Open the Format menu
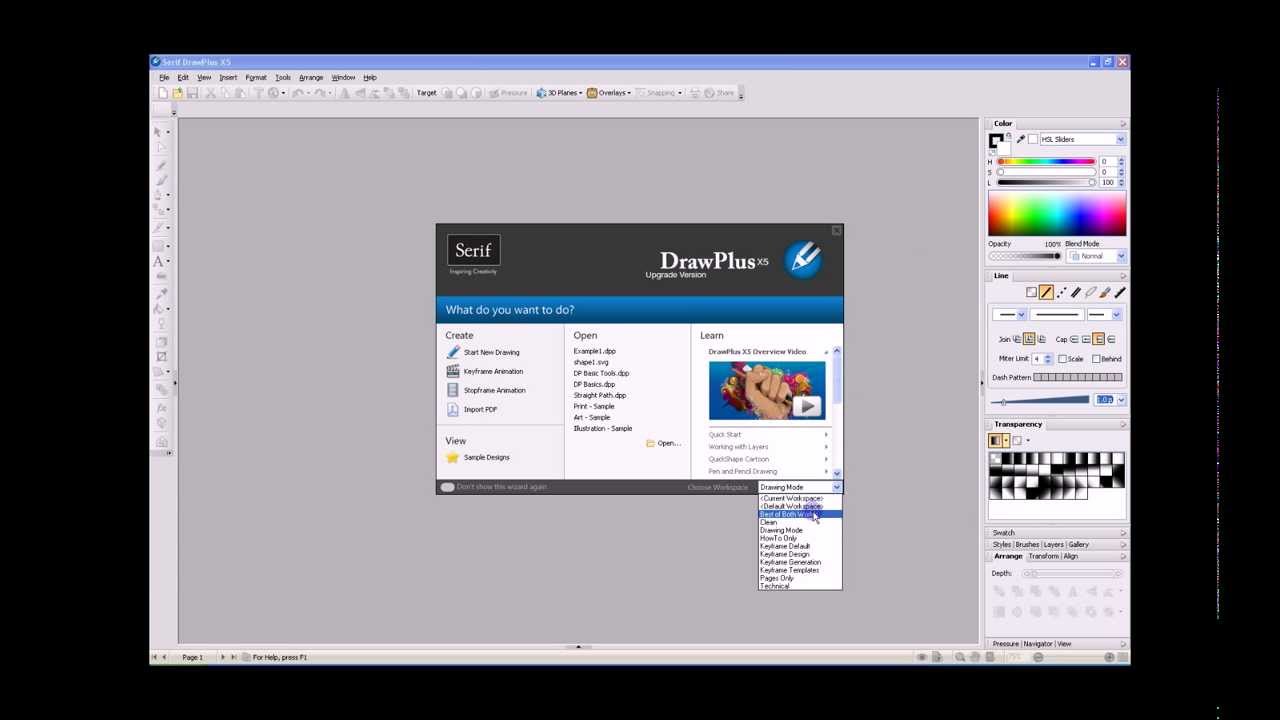The image size is (1280, 720). [x=256, y=77]
